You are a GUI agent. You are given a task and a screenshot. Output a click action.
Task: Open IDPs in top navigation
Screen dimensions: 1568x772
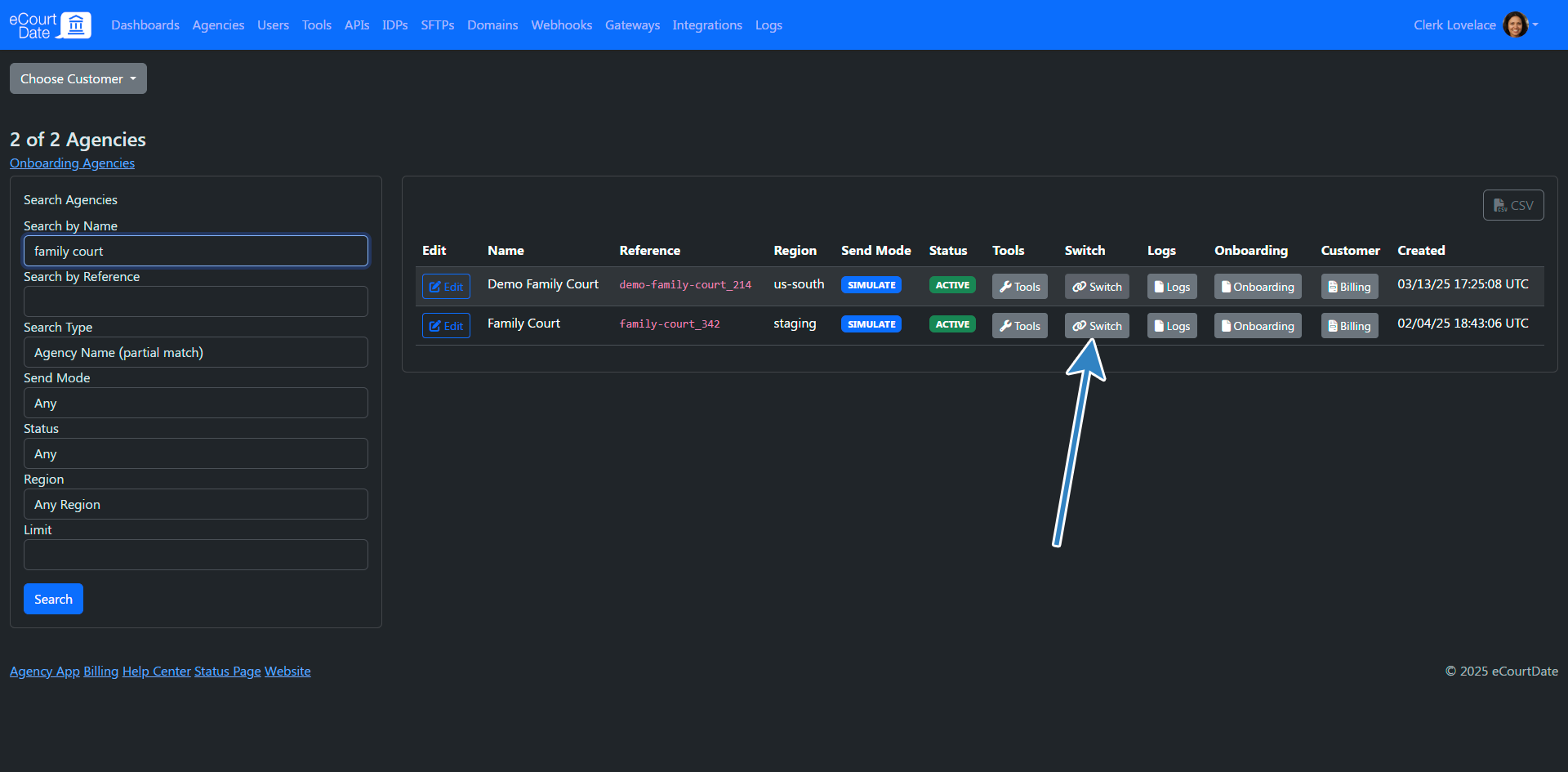395,25
